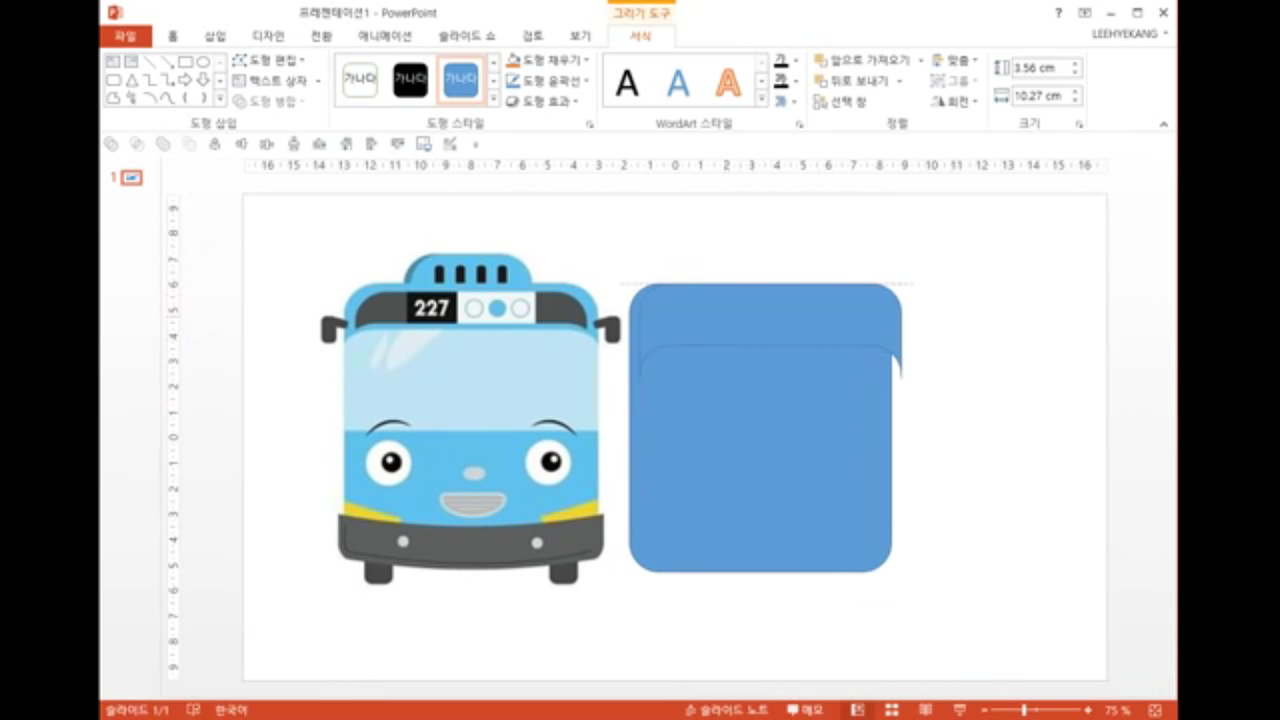Apply the black WordArt style
The width and height of the screenshot is (1280, 720).
tap(627, 82)
